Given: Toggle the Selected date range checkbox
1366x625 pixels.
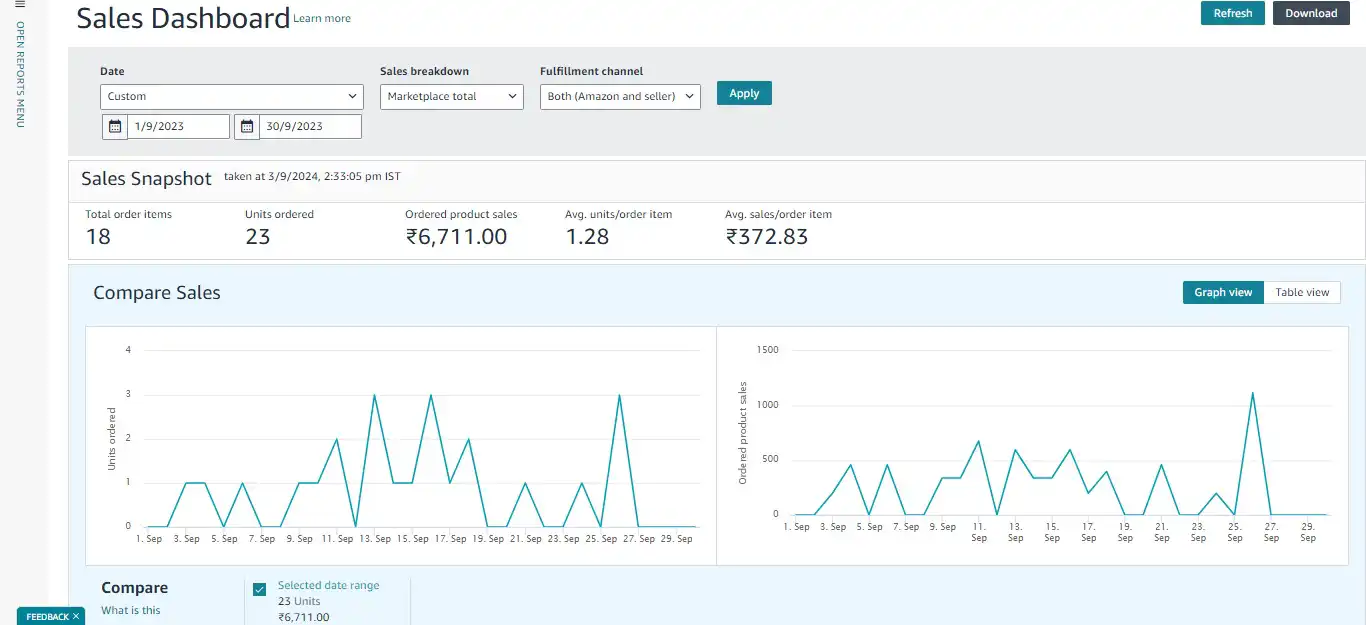Looking at the screenshot, I should [x=260, y=590].
